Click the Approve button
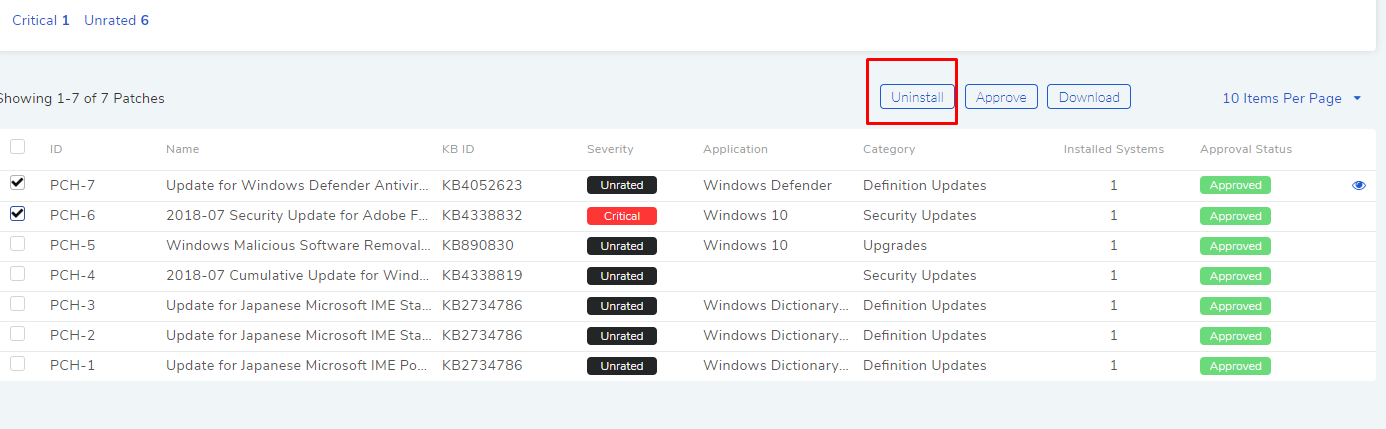 [x=1001, y=97]
